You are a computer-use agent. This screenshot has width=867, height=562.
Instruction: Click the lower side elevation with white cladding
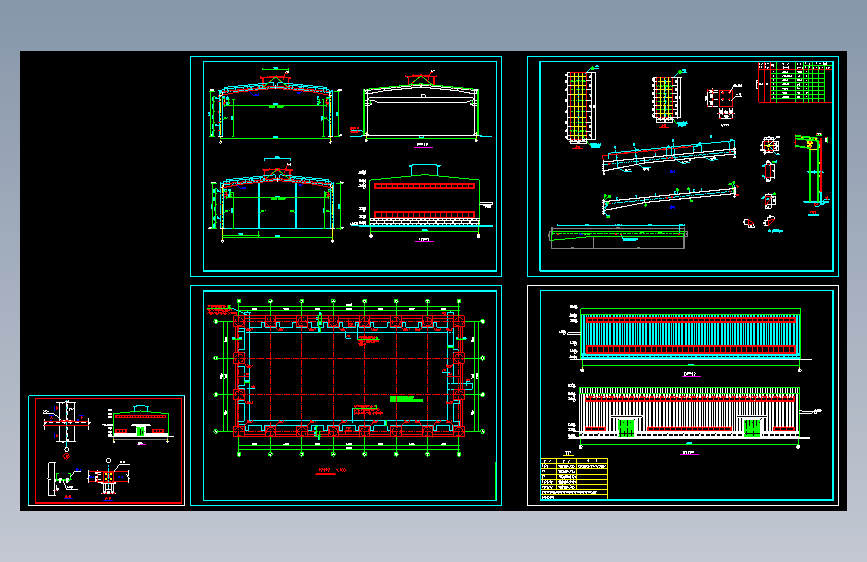coord(689,412)
